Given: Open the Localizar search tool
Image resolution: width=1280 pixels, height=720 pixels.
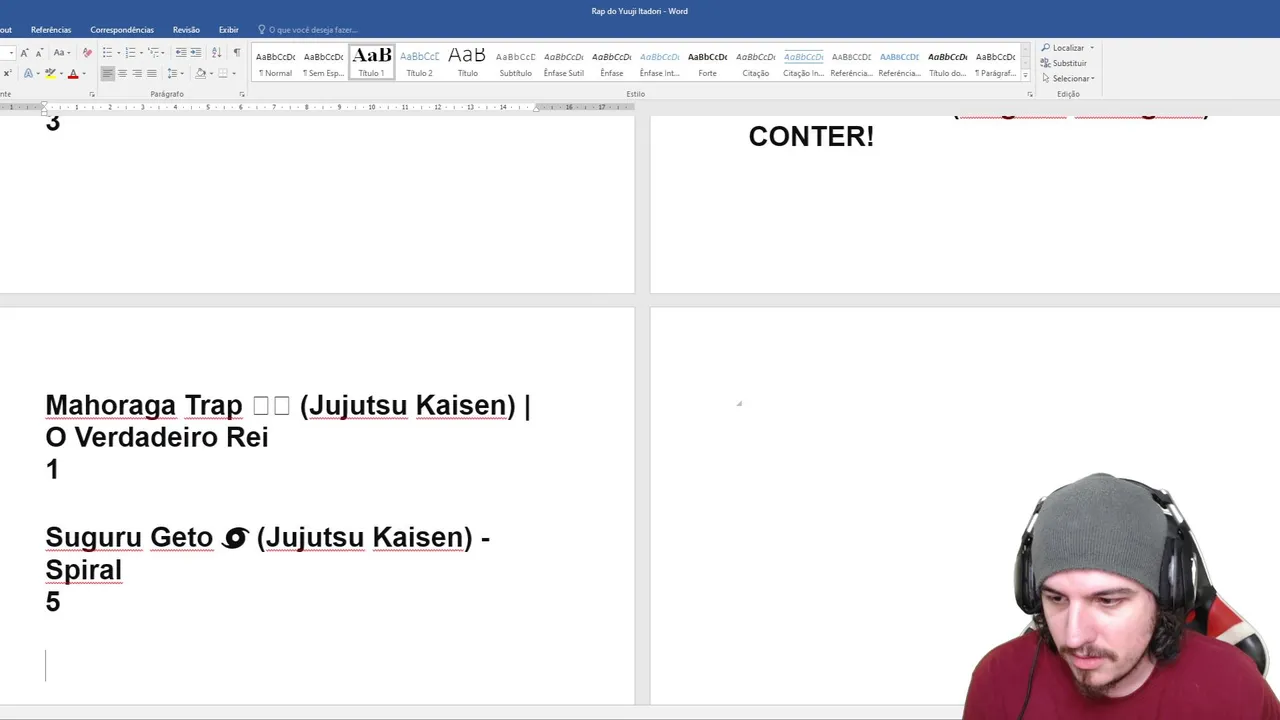Looking at the screenshot, I should [1063, 48].
